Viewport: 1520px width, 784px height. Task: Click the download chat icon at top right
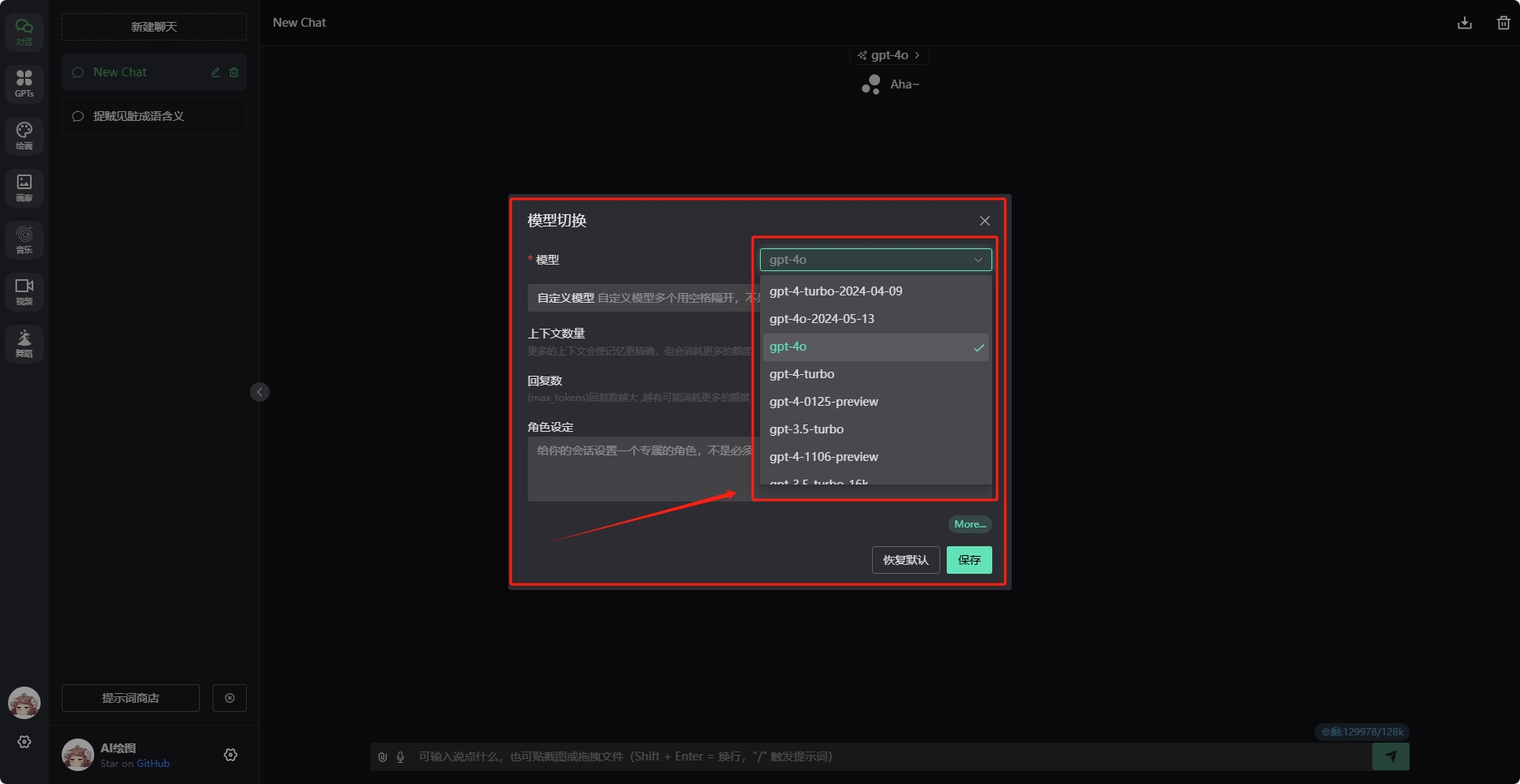[x=1464, y=23]
